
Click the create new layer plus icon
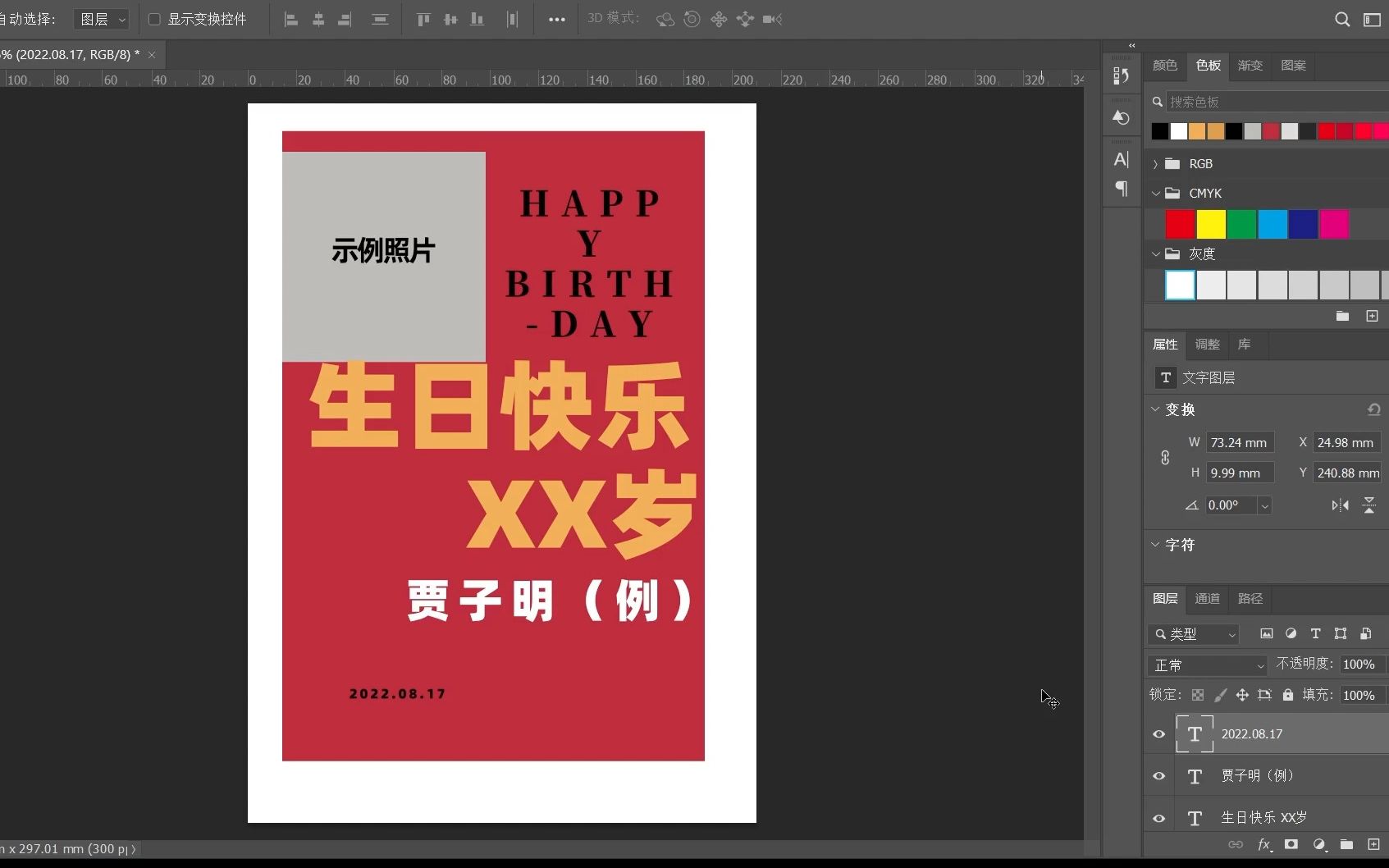pyautogui.click(x=1373, y=844)
